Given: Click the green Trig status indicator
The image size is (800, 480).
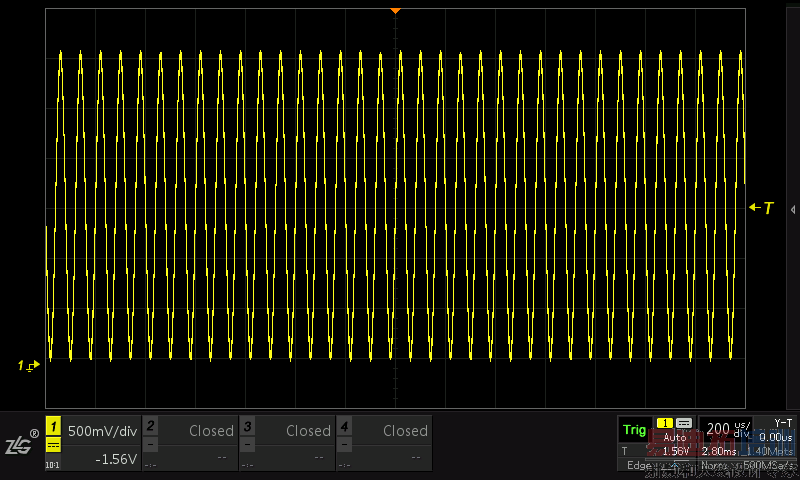Looking at the screenshot, I should [634, 430].
